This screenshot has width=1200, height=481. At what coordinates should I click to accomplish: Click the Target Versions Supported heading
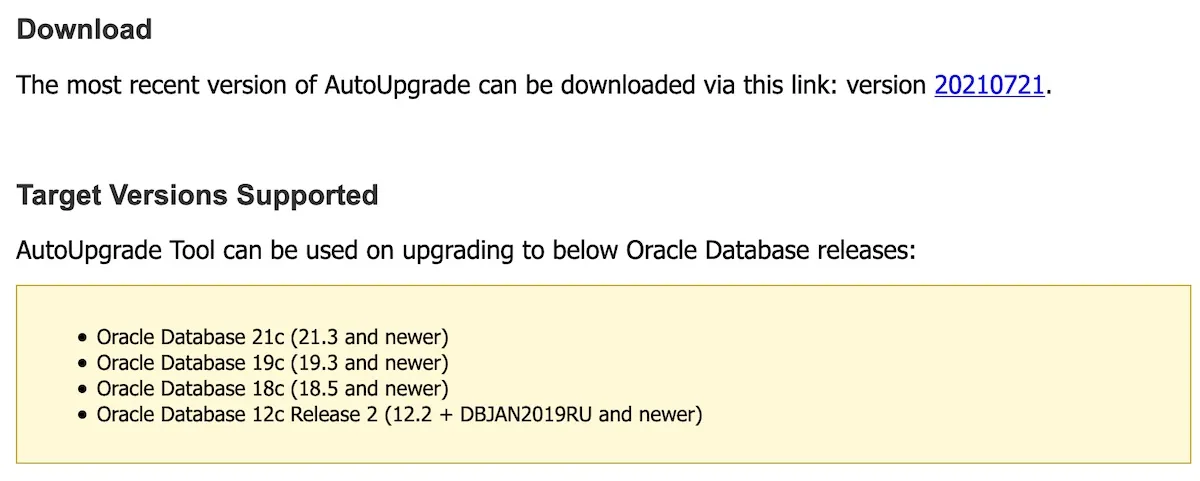197,194
